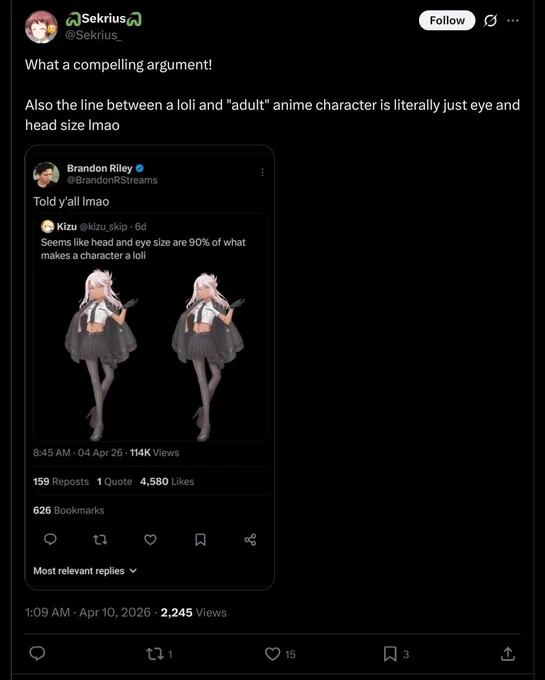Screen dimensions: 545x680
Task: Click the share nodes icon in quoted screenshot
Action: (x=250, y=539)
